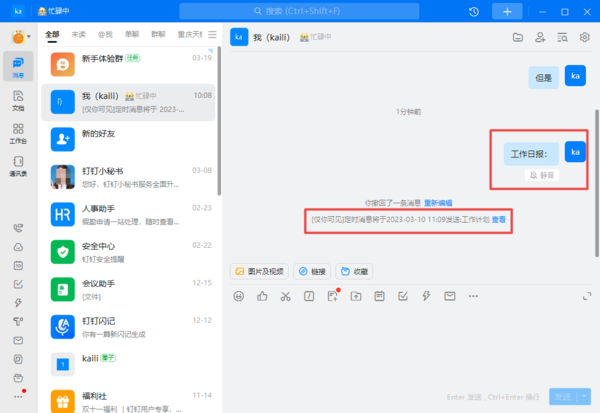Screen dimensions: 600x413
Task: Switch to the 群聊 (Group chat) tab
Action: tap(157, 34)
